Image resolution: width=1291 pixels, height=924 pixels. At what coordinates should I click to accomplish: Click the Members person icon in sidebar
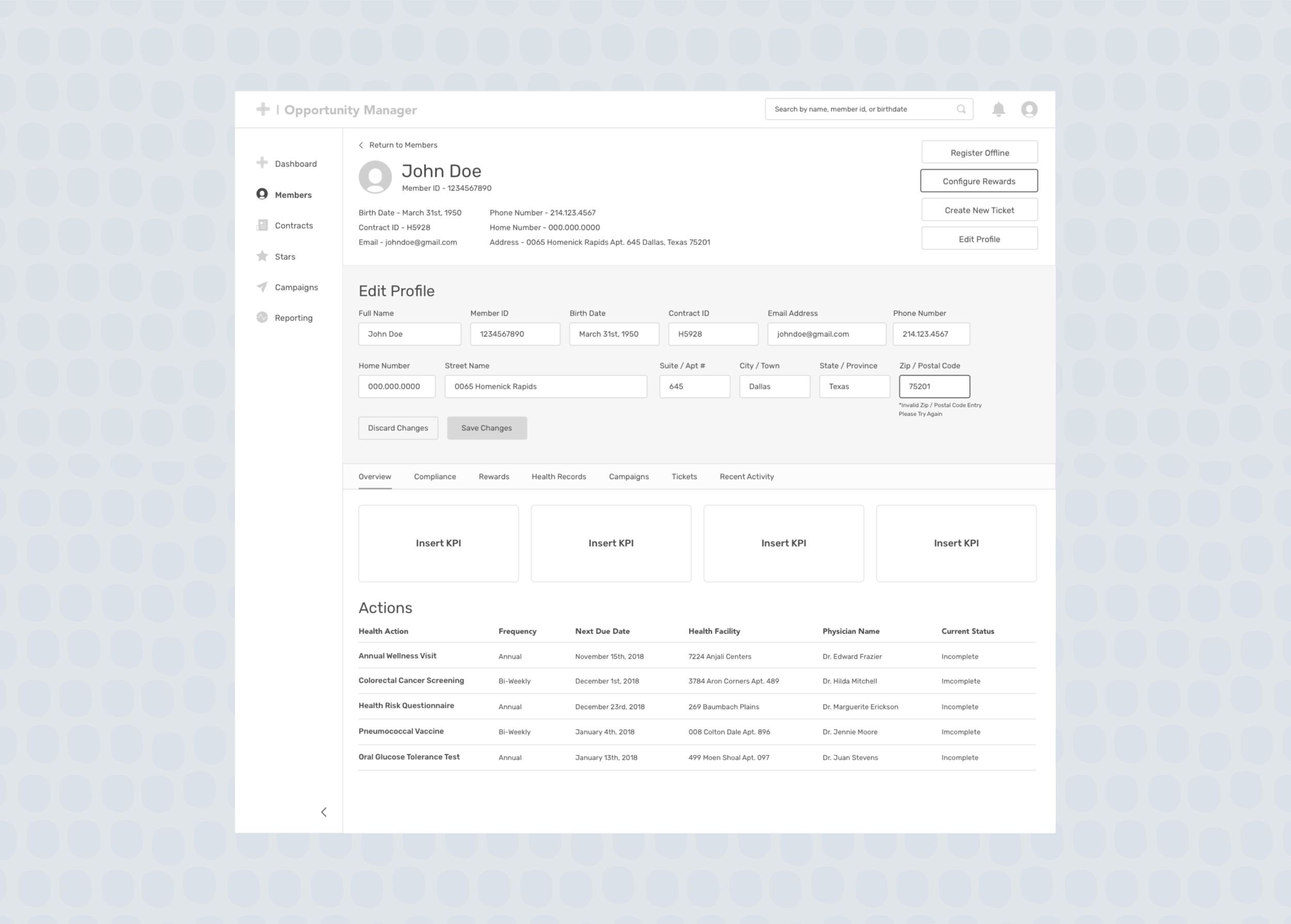tap(262, 194)
